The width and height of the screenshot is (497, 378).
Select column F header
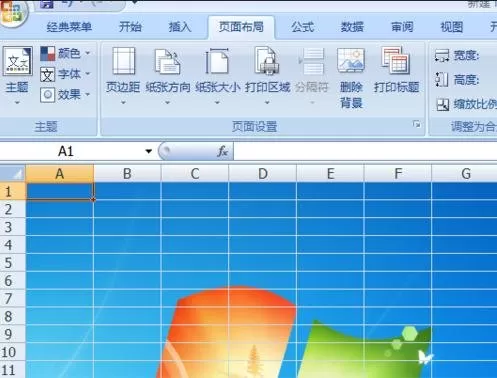pos(398,174)
